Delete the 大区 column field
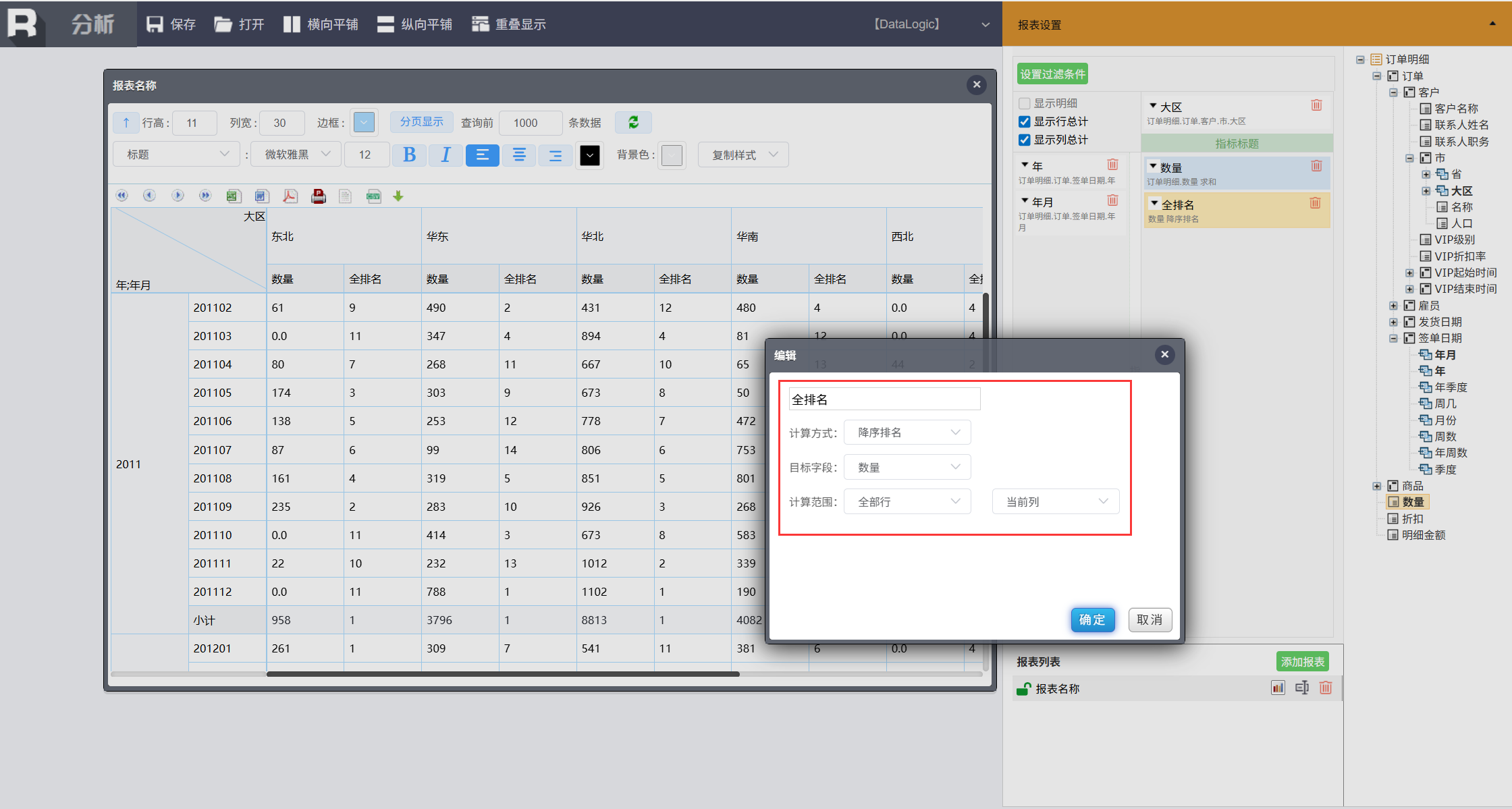This screenshot has width=1512, height=809. point(1316,105)
